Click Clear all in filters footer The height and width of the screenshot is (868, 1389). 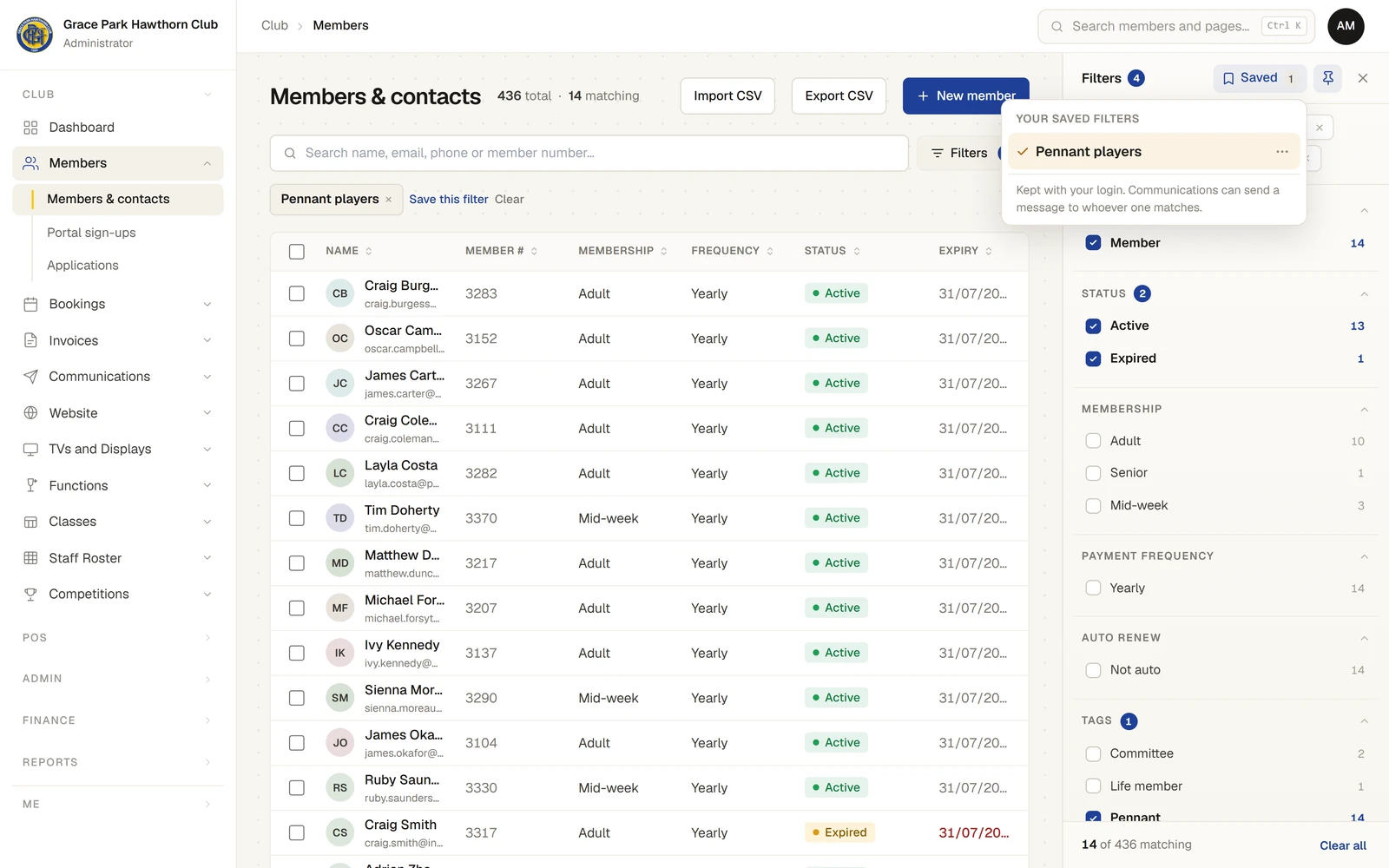pyautogui.click(x=1343, y=845)
